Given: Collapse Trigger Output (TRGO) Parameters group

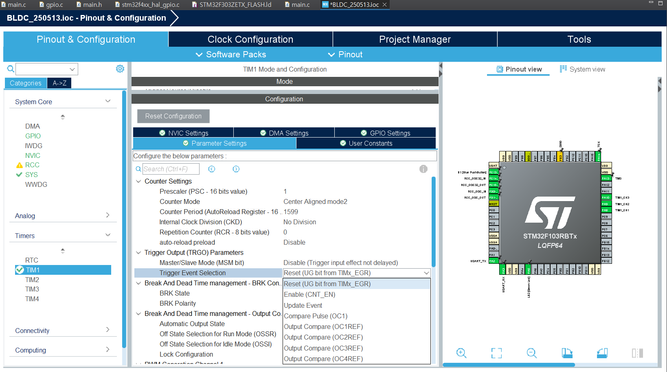Looking at the screenshot, I should coord(138,253).
